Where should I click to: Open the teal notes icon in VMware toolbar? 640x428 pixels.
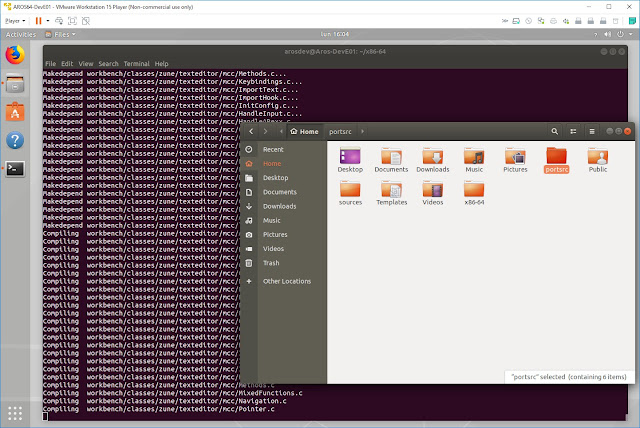tap(632, 21)
